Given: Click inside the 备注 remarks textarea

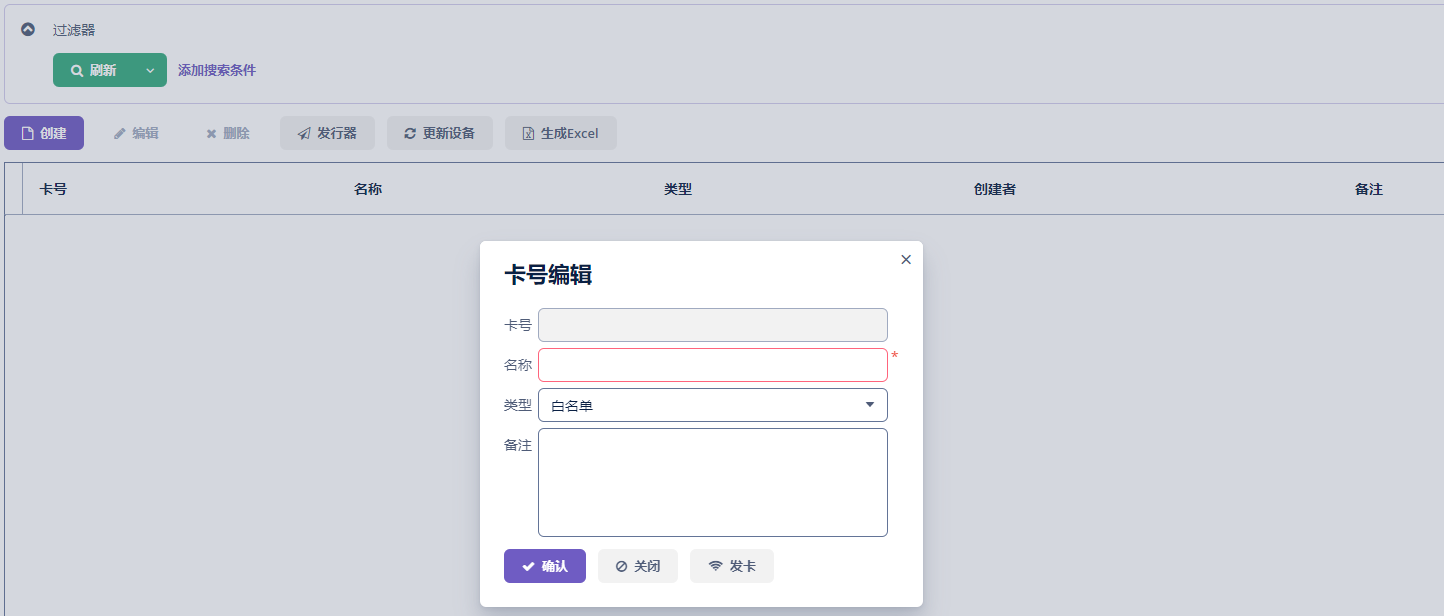Looking at the screenshot, I should 712,482.
